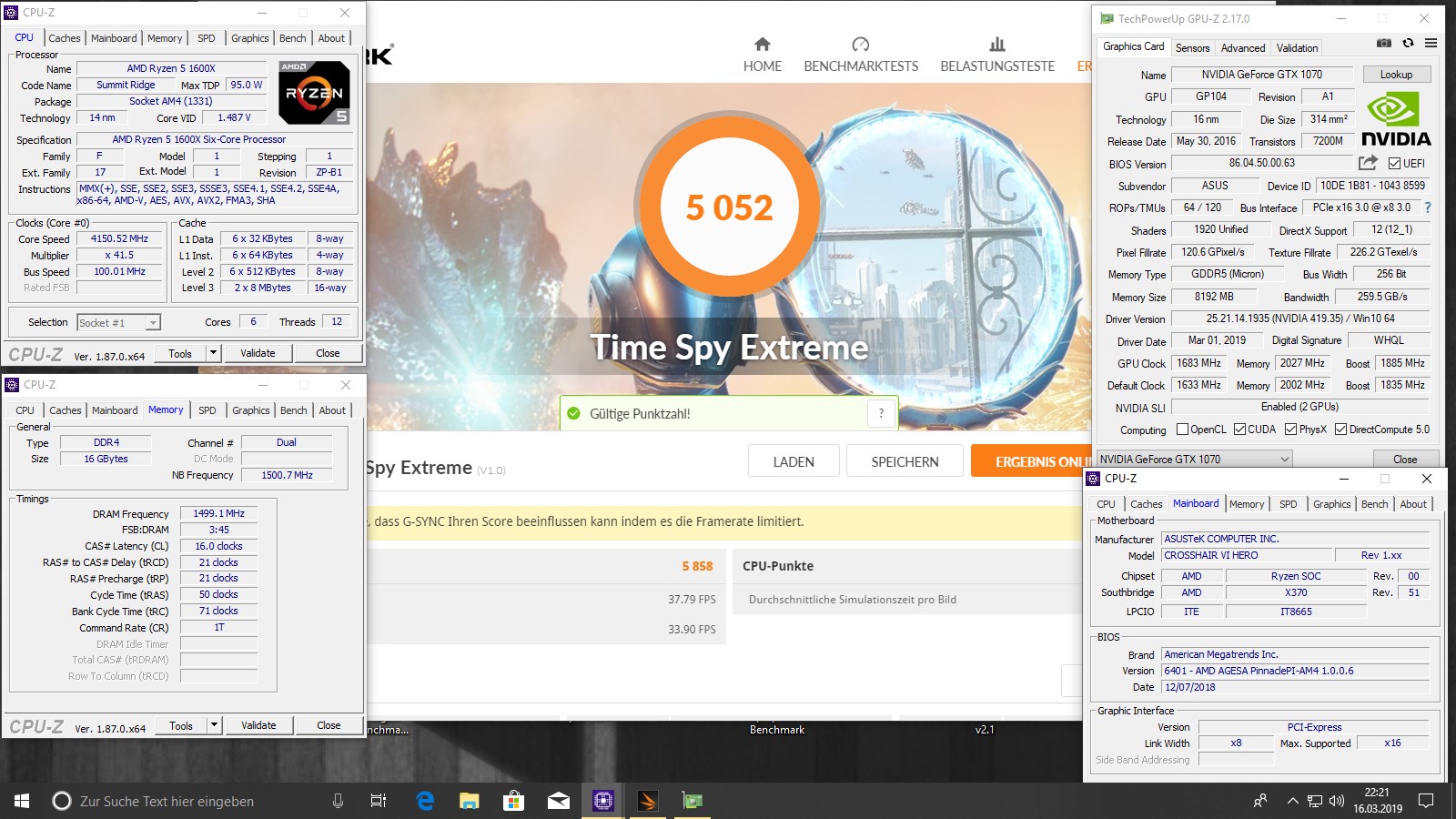Click the Cortana circle icon in taskbar

62,801
